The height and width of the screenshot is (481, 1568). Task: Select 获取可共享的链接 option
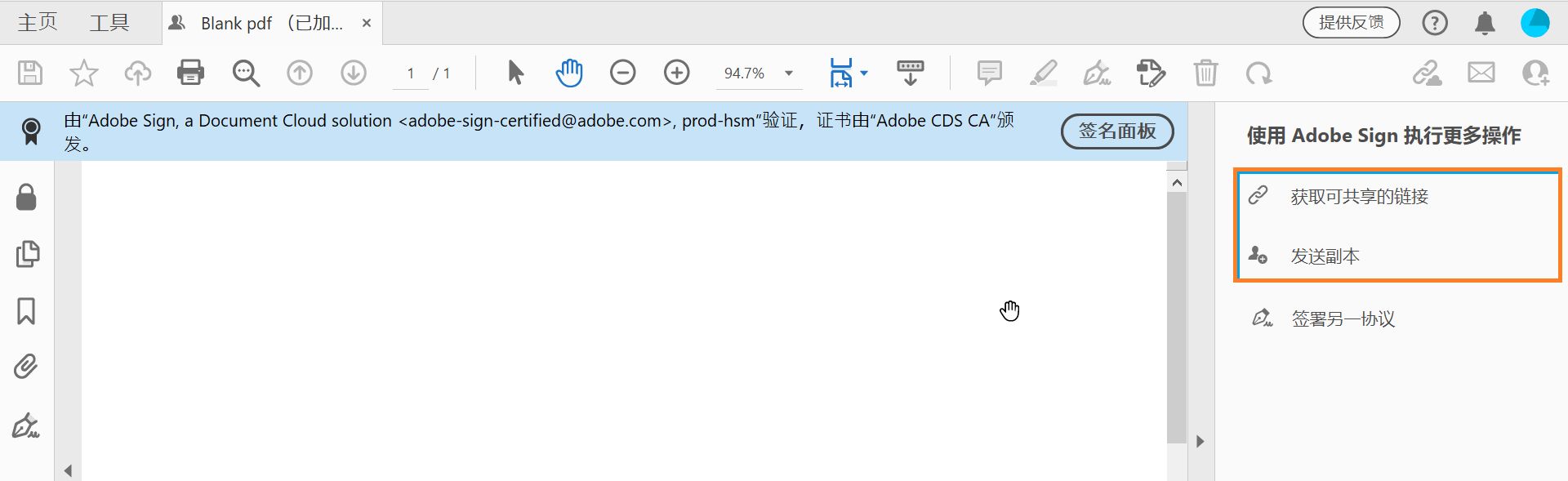1359,197
